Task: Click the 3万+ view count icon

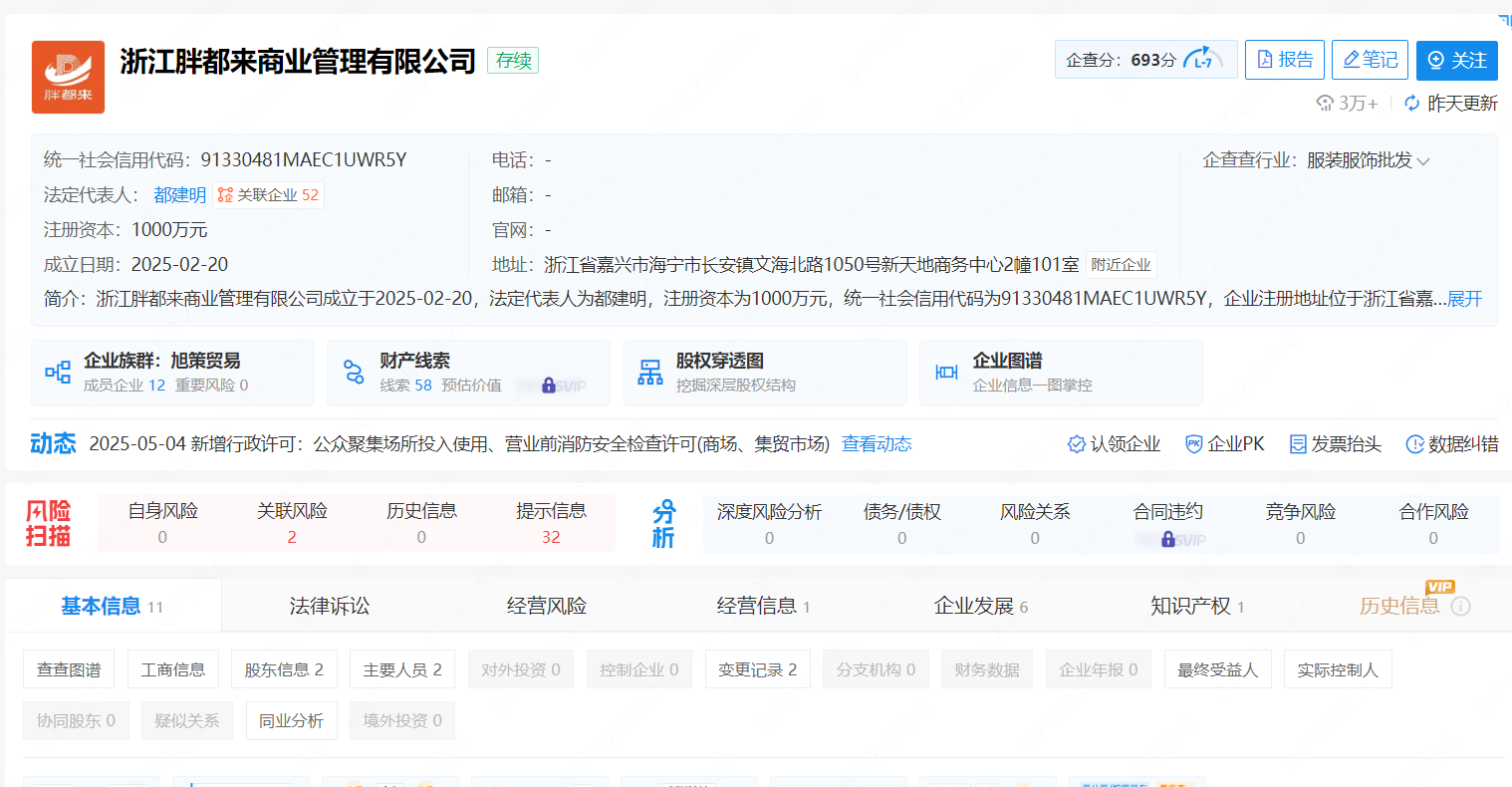Action: tap(1325, 103)
